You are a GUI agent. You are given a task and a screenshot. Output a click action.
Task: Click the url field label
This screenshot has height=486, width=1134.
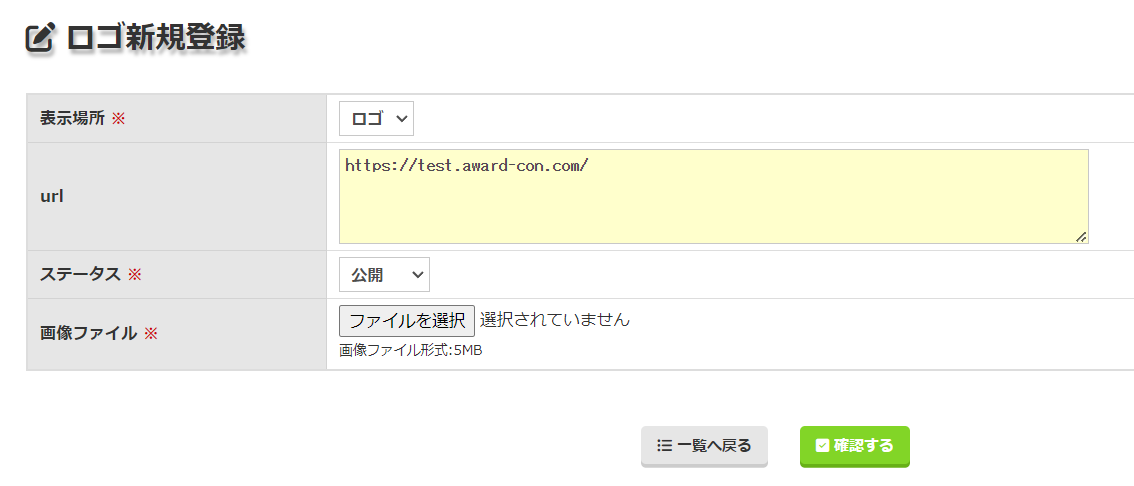(52, 196)
